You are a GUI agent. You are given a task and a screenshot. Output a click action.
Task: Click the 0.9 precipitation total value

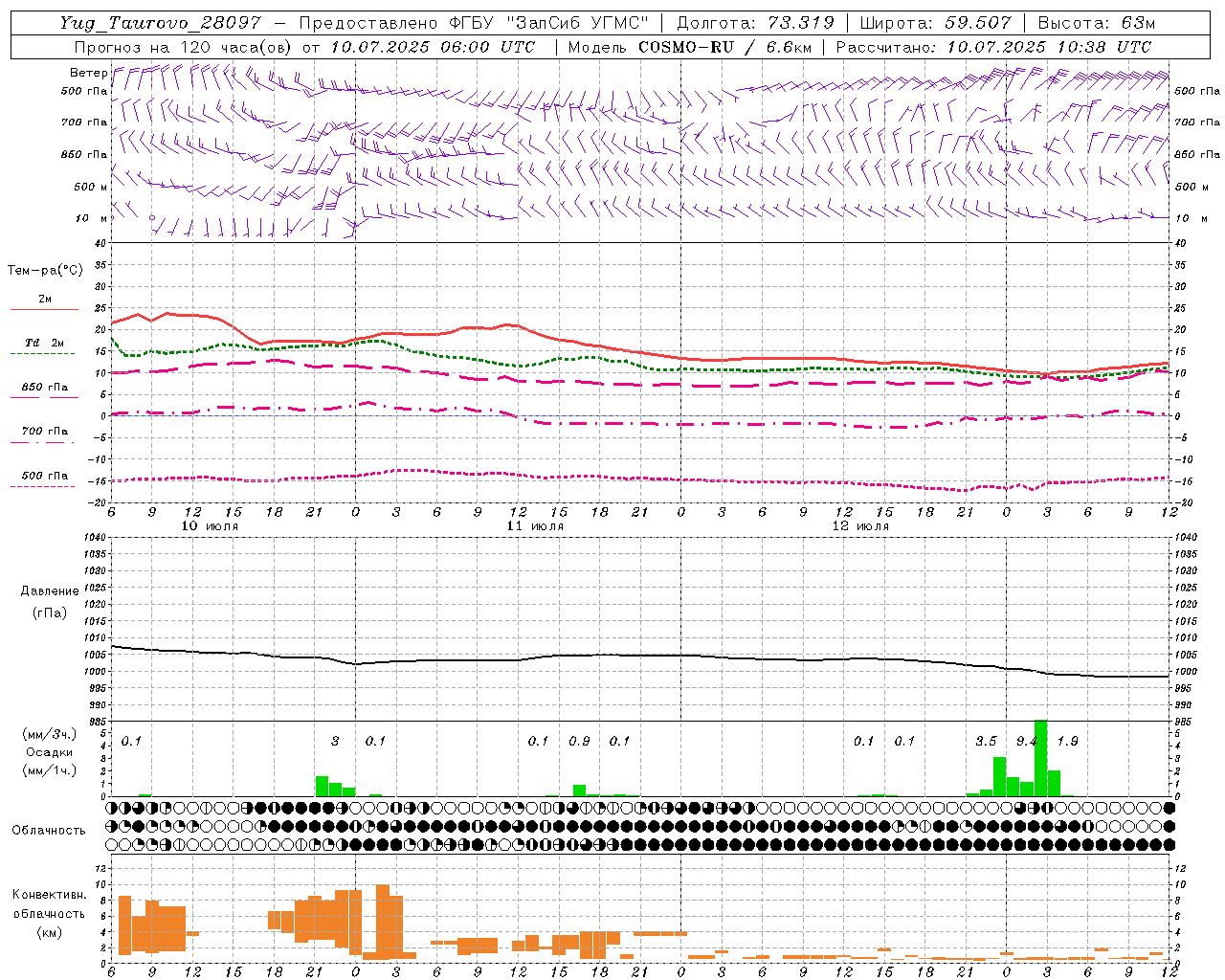pyautogui.click(x=579, y=741)
